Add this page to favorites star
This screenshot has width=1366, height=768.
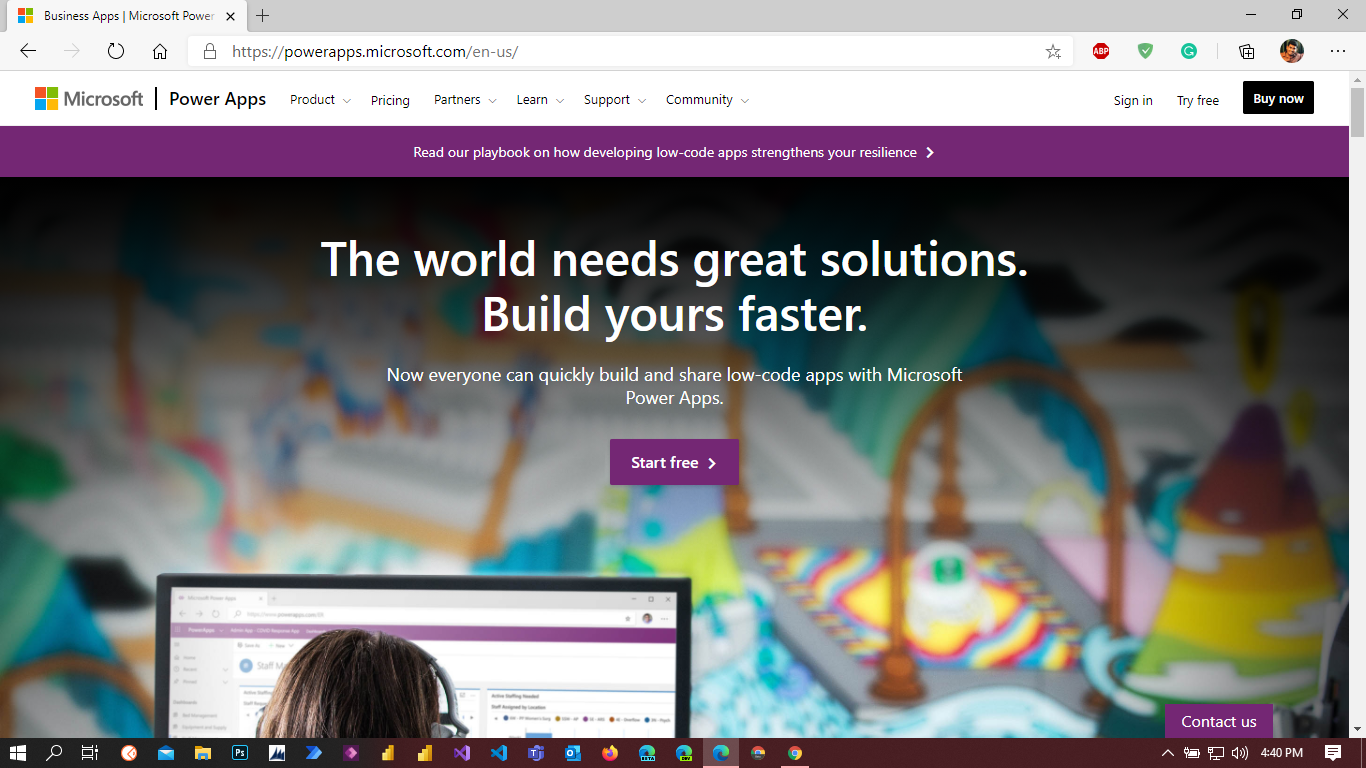point(1053,52)
